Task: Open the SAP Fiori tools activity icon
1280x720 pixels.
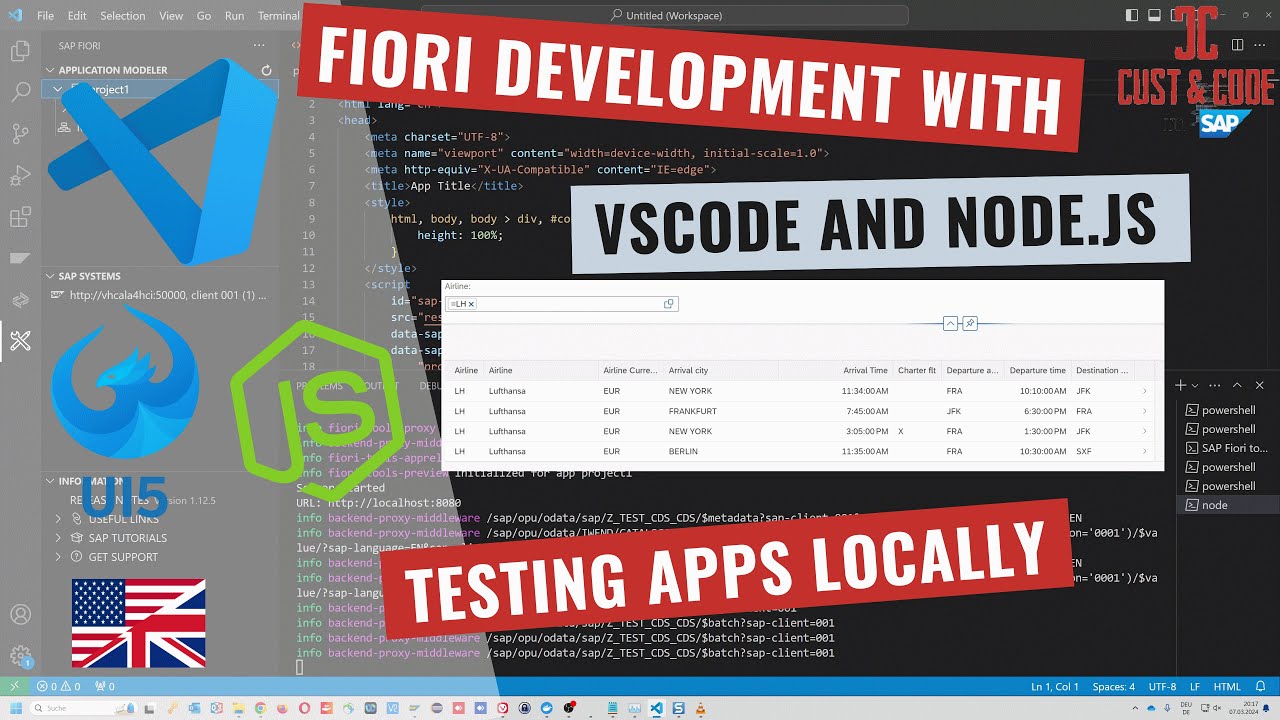Action: pyautogui.click(x=20, y=341)
